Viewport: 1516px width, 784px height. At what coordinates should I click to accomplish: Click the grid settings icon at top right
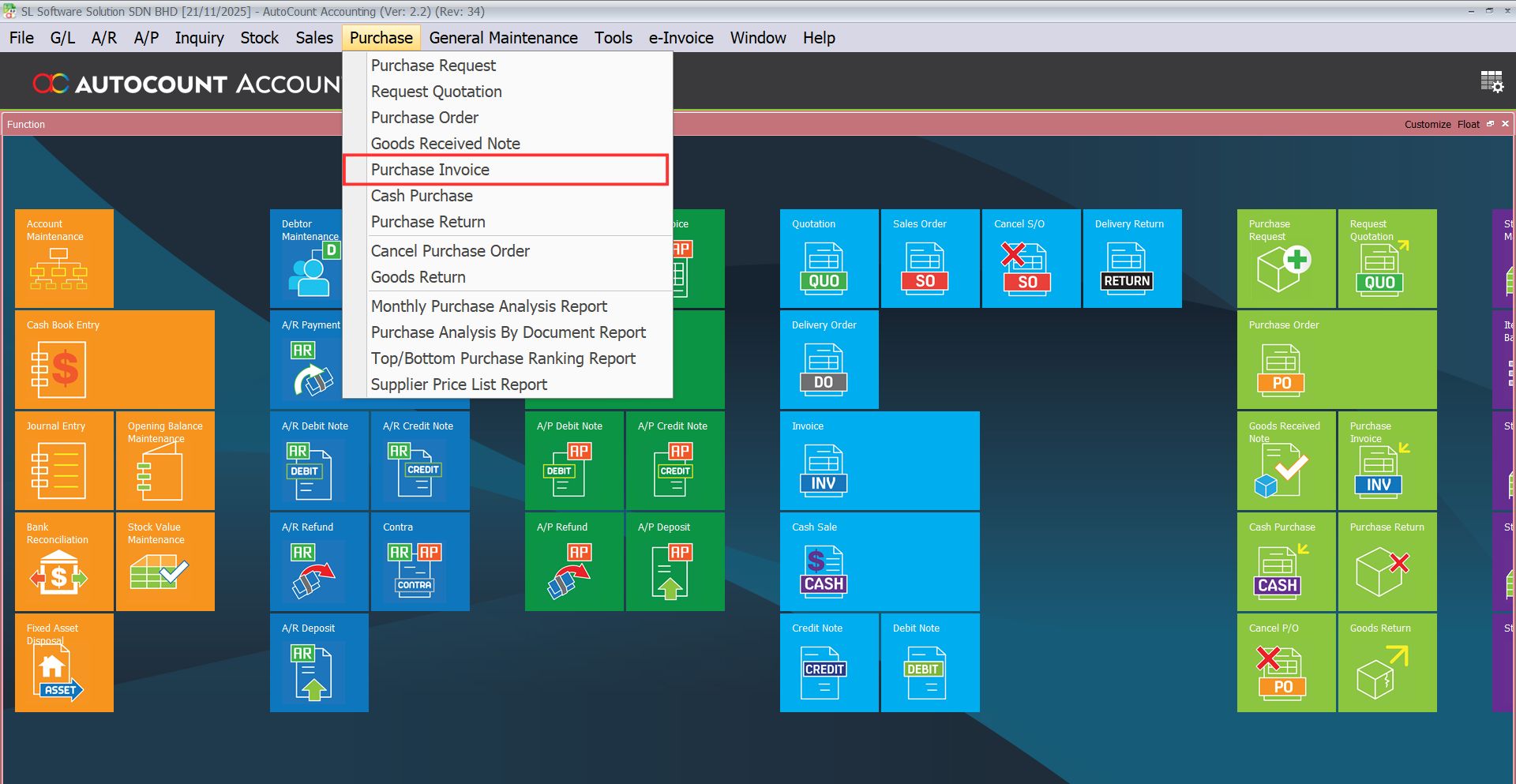[1492, 81]
